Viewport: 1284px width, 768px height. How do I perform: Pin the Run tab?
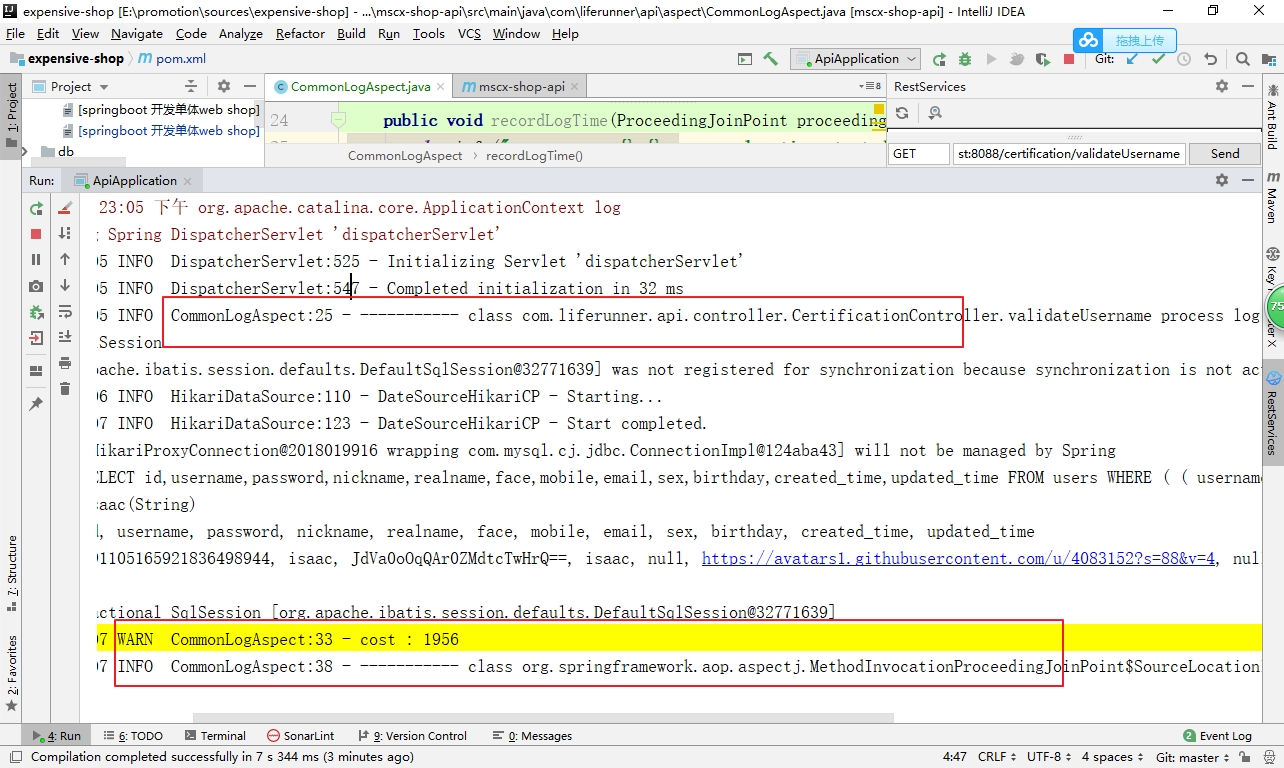36,404
